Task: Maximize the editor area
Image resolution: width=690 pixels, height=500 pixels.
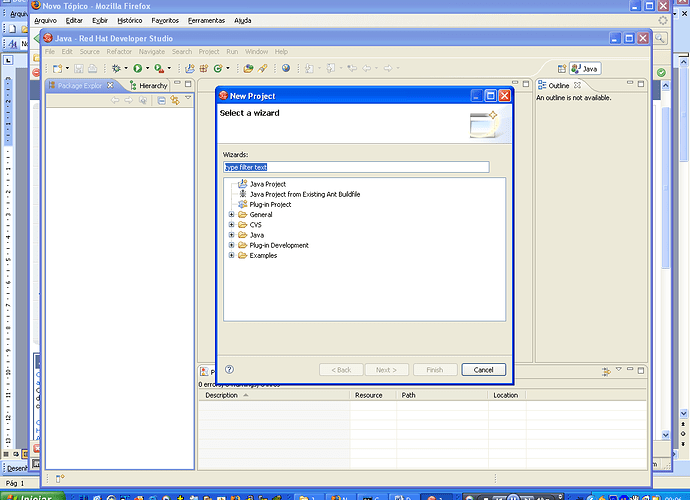Action: 526,84
